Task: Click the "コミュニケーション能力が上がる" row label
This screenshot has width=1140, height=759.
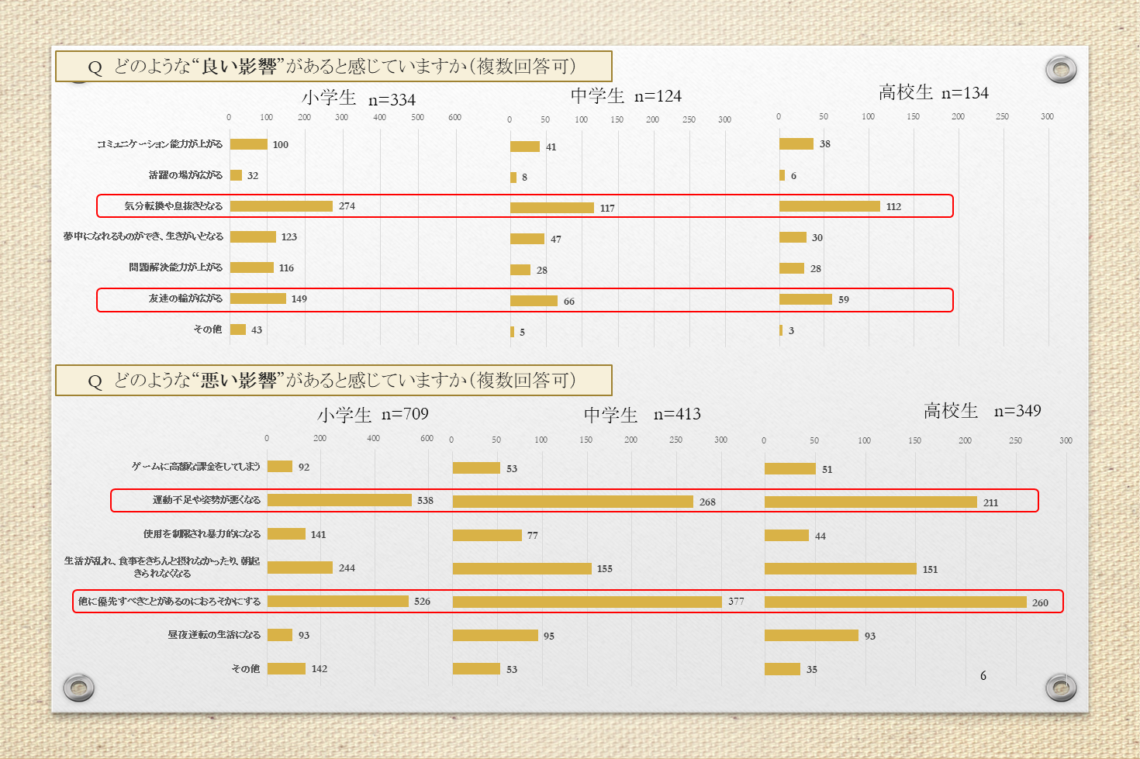Action: click(x=159, y=145)
